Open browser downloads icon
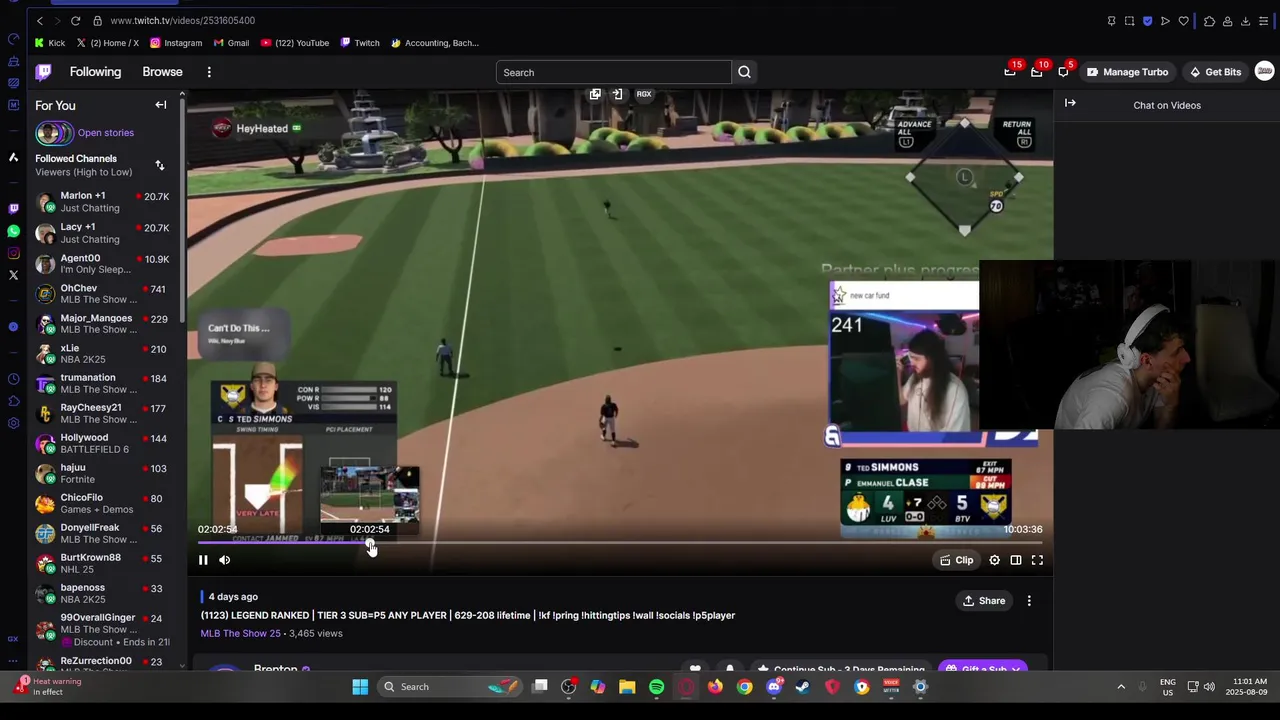 coord(1246,21)
